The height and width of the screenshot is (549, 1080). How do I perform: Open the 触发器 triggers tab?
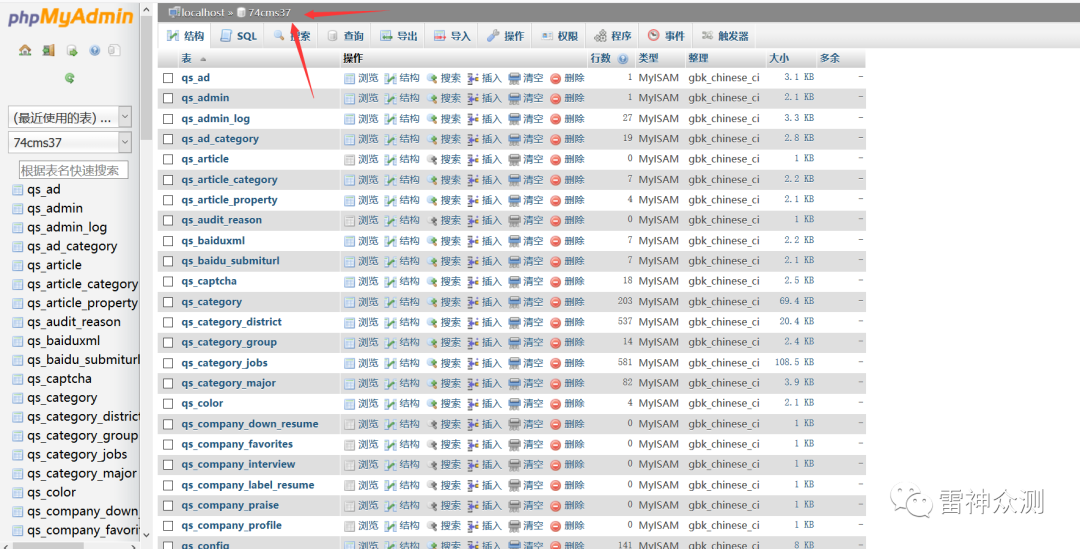(x=725, y=36)
